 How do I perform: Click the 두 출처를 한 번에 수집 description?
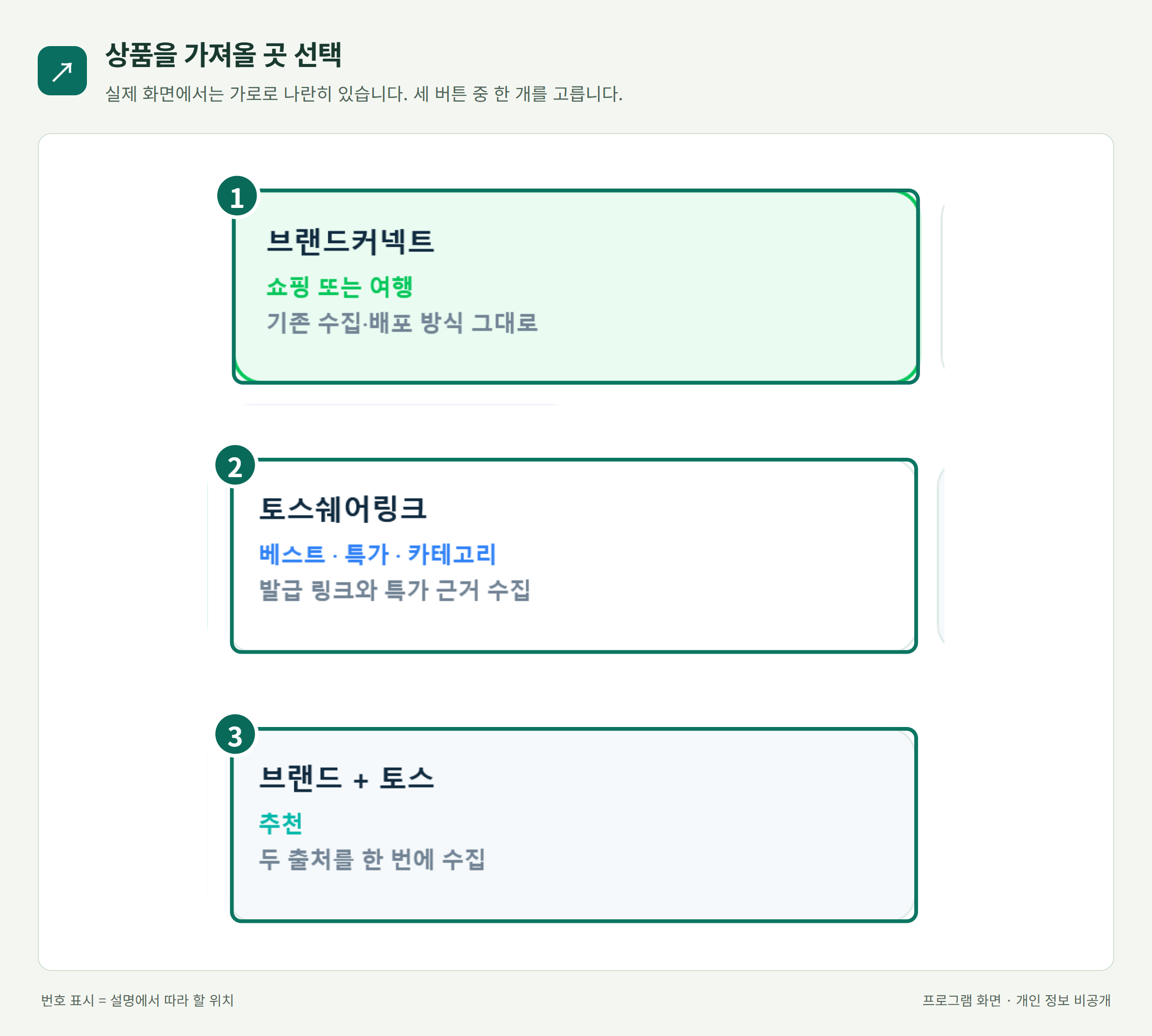pos(372,859)
